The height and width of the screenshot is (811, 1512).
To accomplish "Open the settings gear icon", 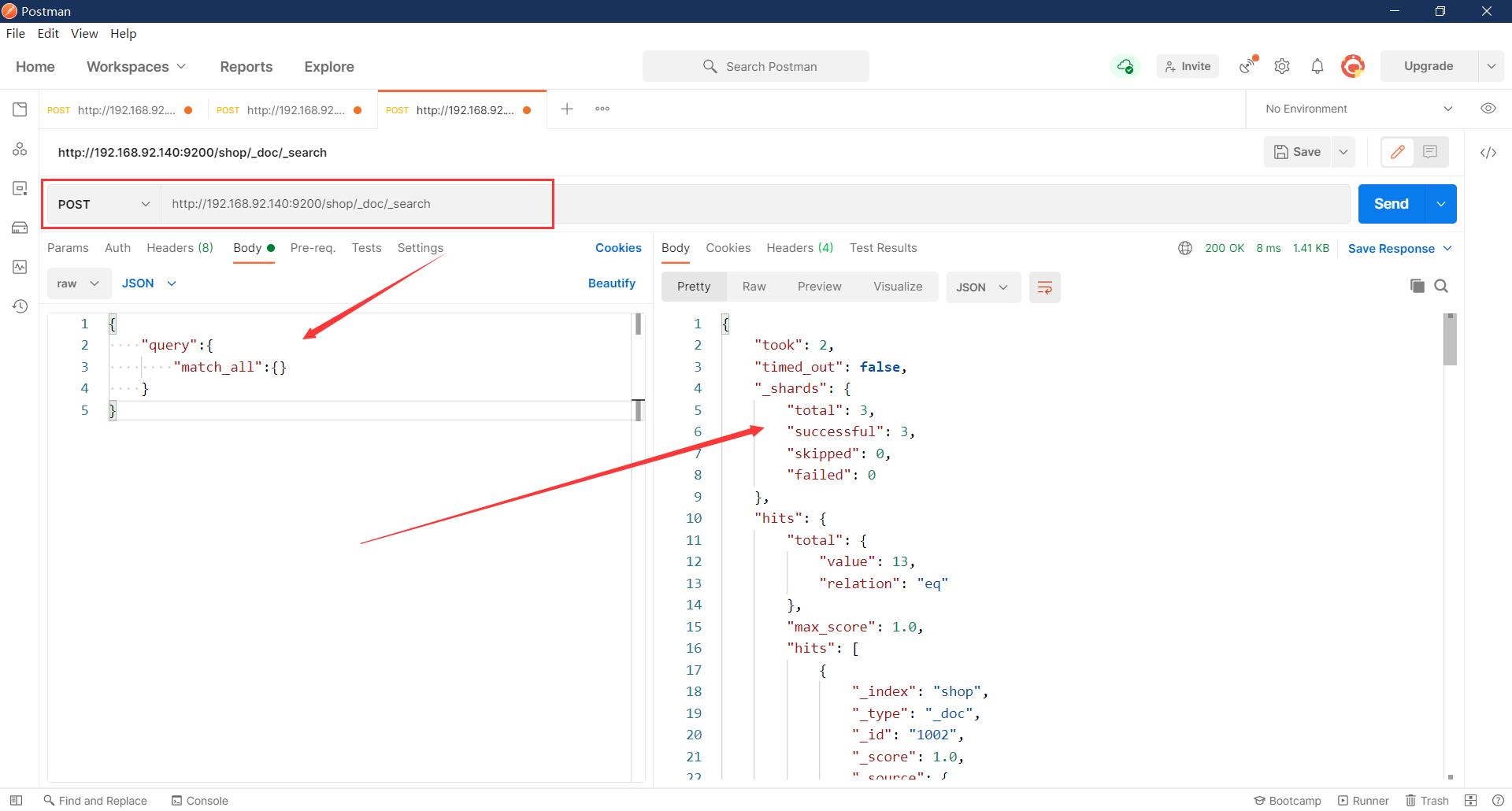I will (x=1282, y=66).
